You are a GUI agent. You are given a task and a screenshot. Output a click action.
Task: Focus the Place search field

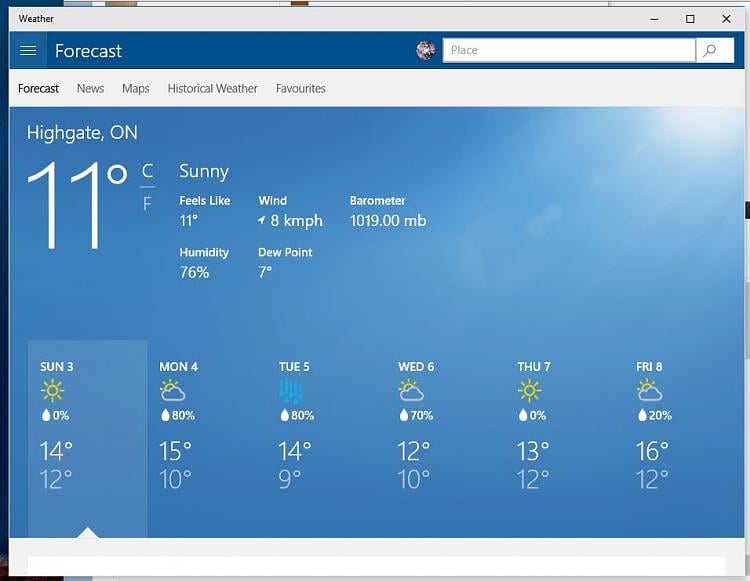point(569,50)
